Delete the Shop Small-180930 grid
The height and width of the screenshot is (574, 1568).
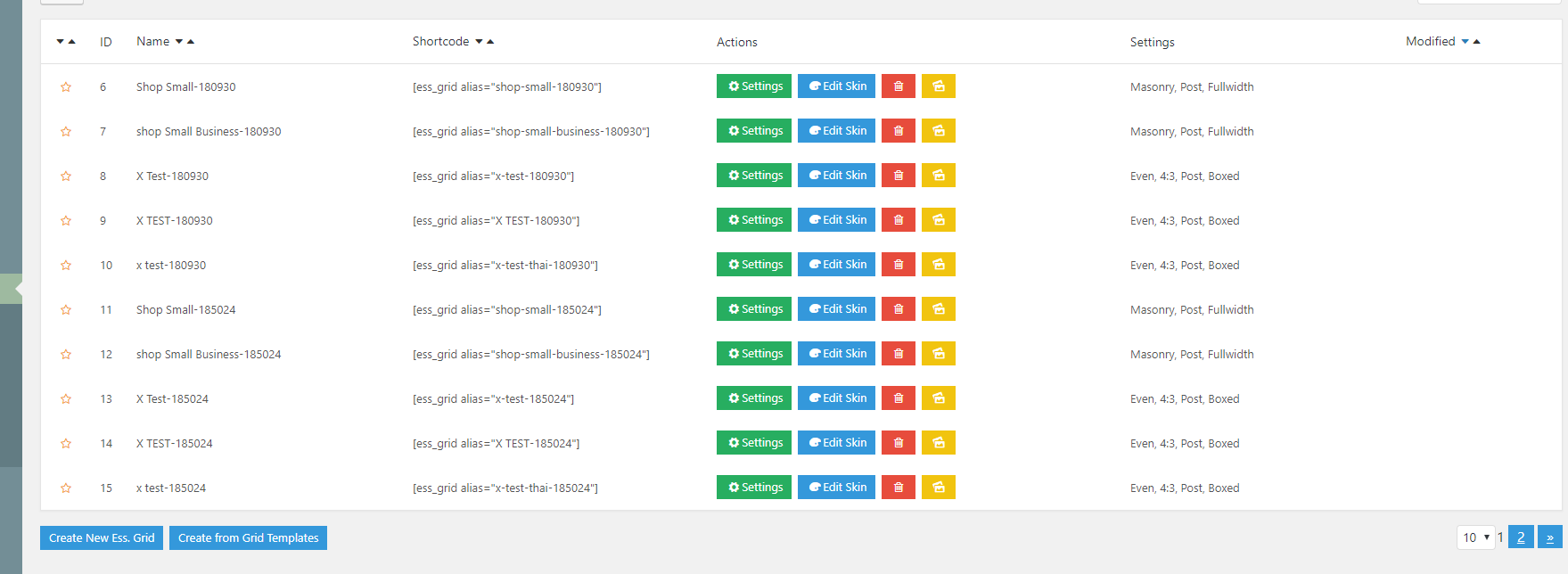(898, 86)
